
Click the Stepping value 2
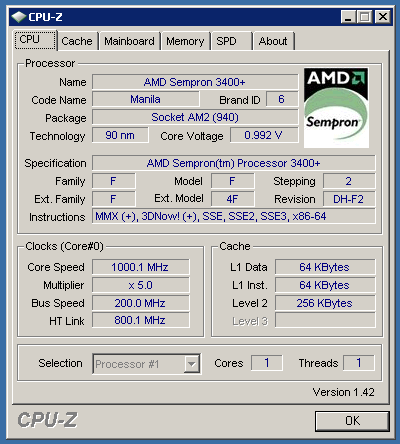point(349,181)
